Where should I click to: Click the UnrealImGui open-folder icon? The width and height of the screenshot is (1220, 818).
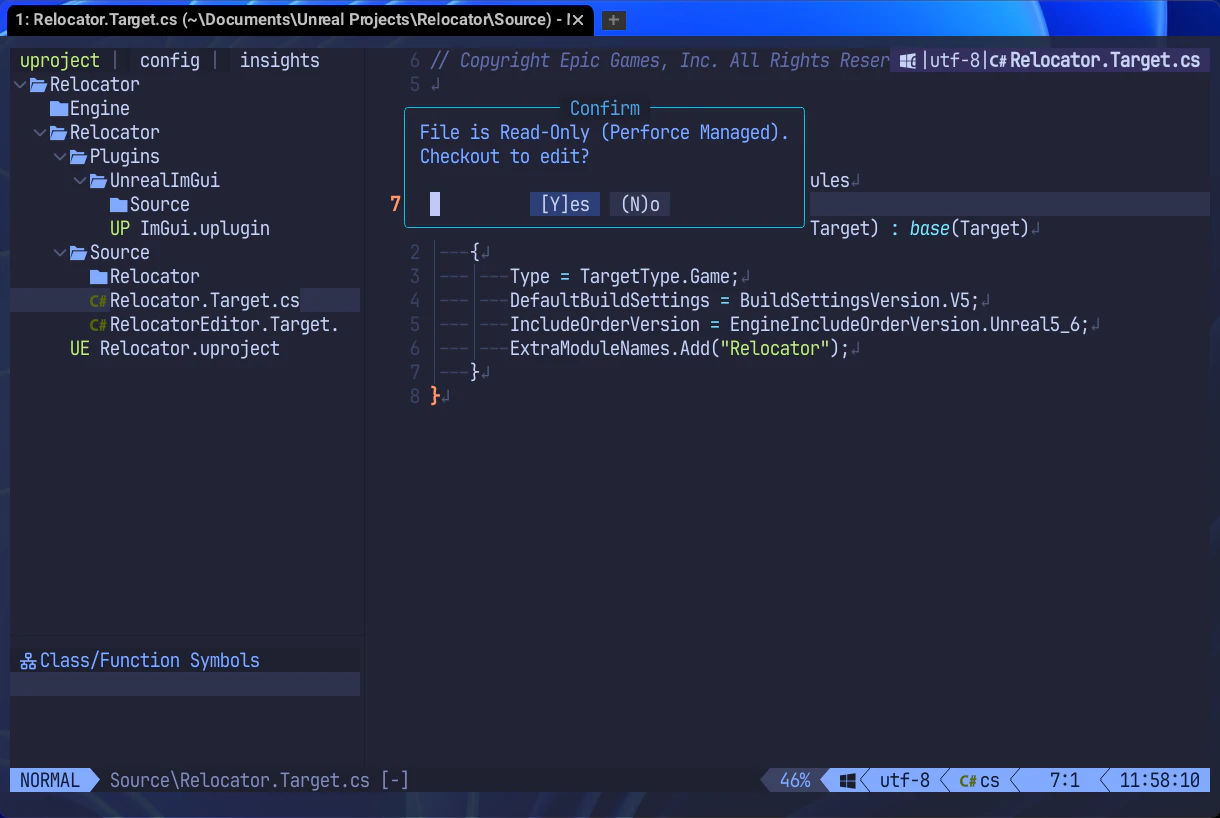click(99, 181)
